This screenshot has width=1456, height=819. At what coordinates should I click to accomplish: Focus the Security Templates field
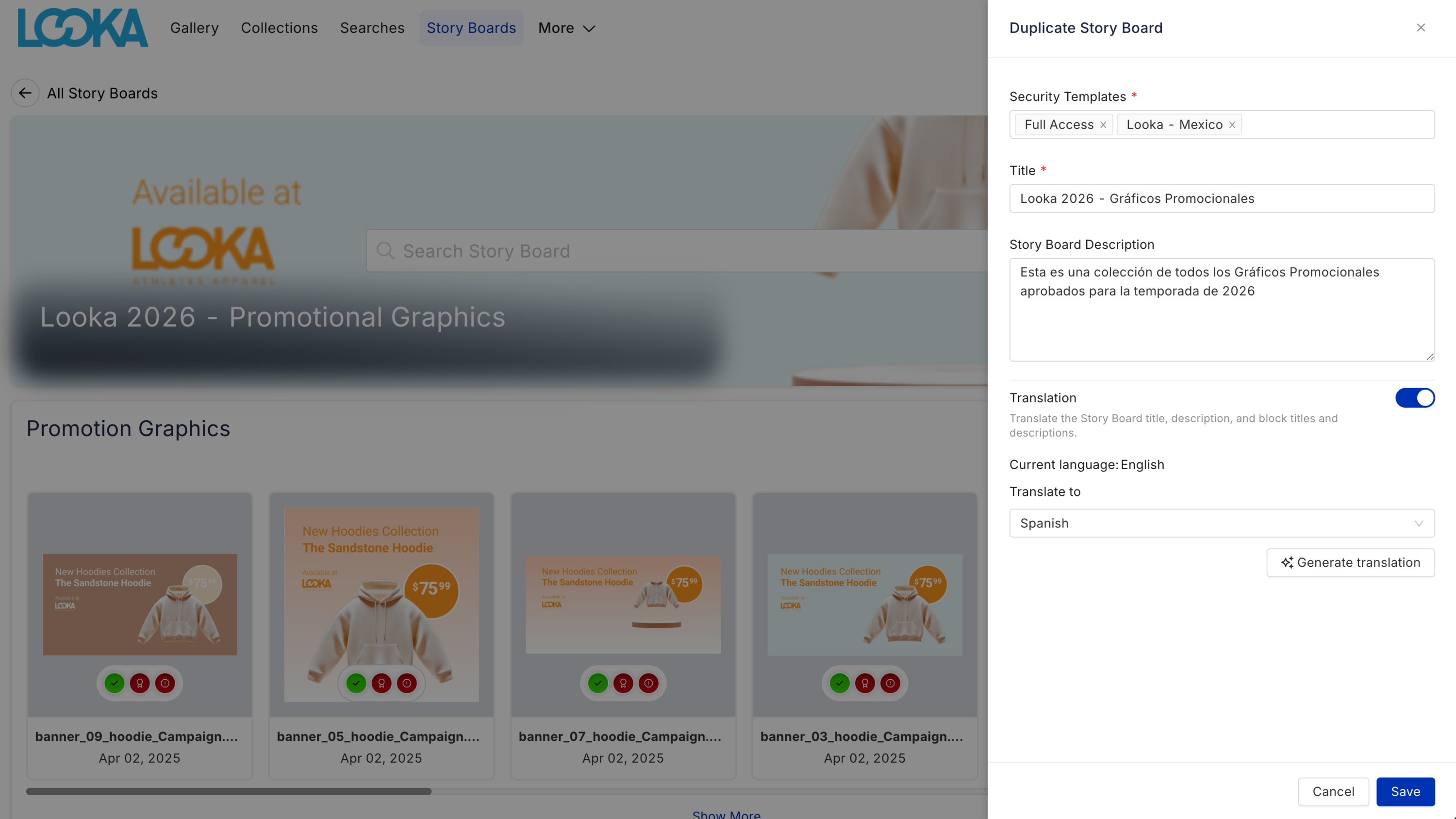(1222, 124)
